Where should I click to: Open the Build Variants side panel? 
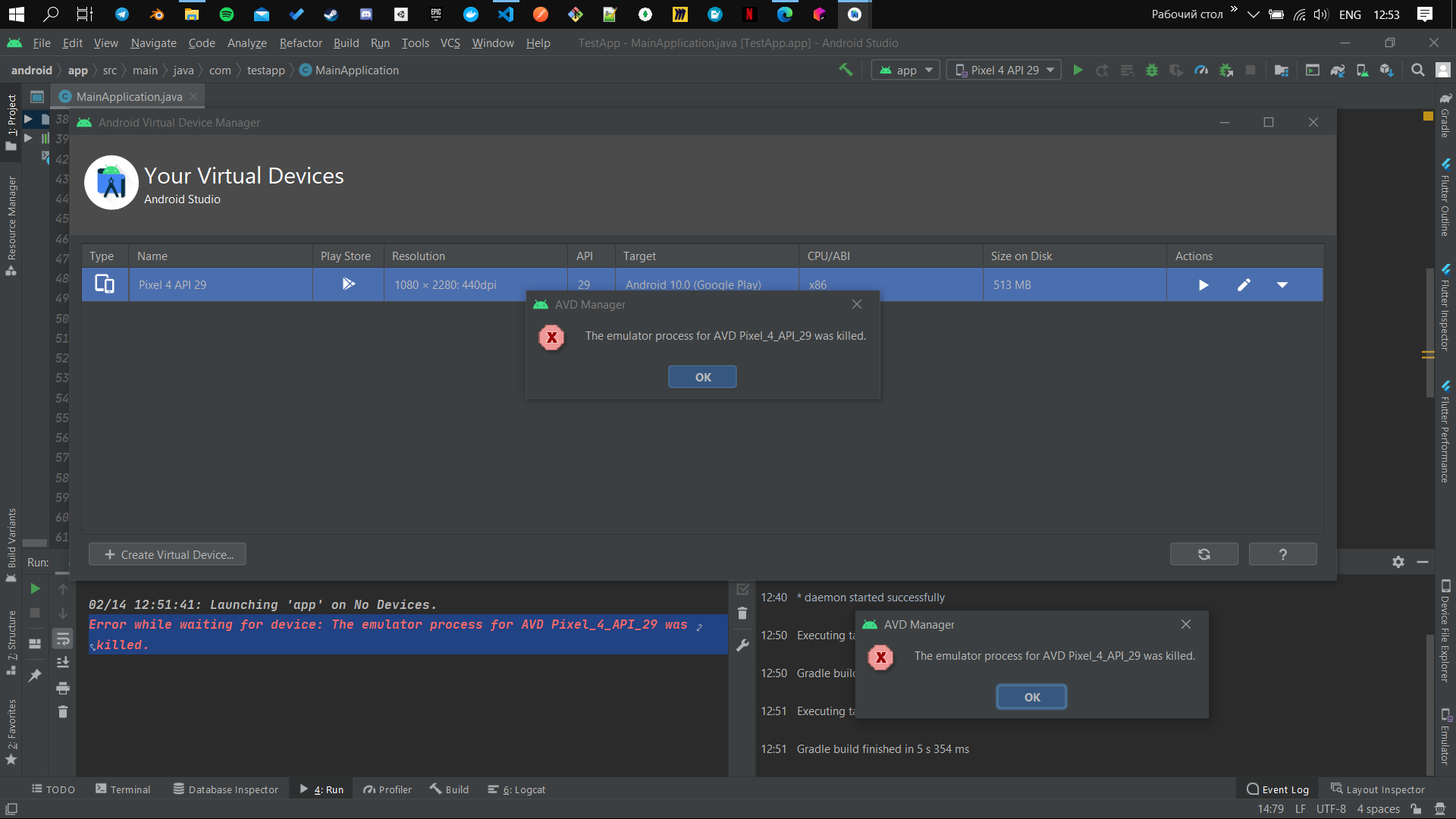point(11,544)
